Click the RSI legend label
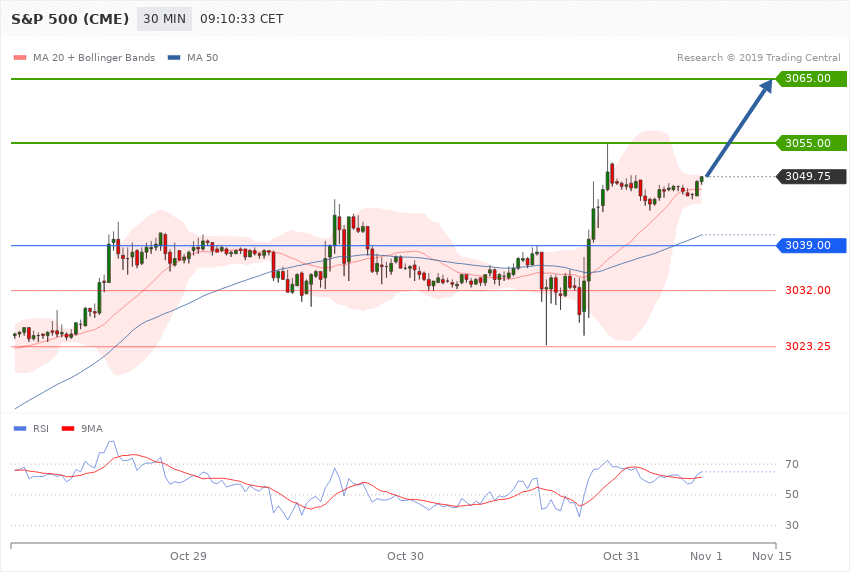Image resolution: width=850 pixels, height=576 pixels. click(41, 429)
